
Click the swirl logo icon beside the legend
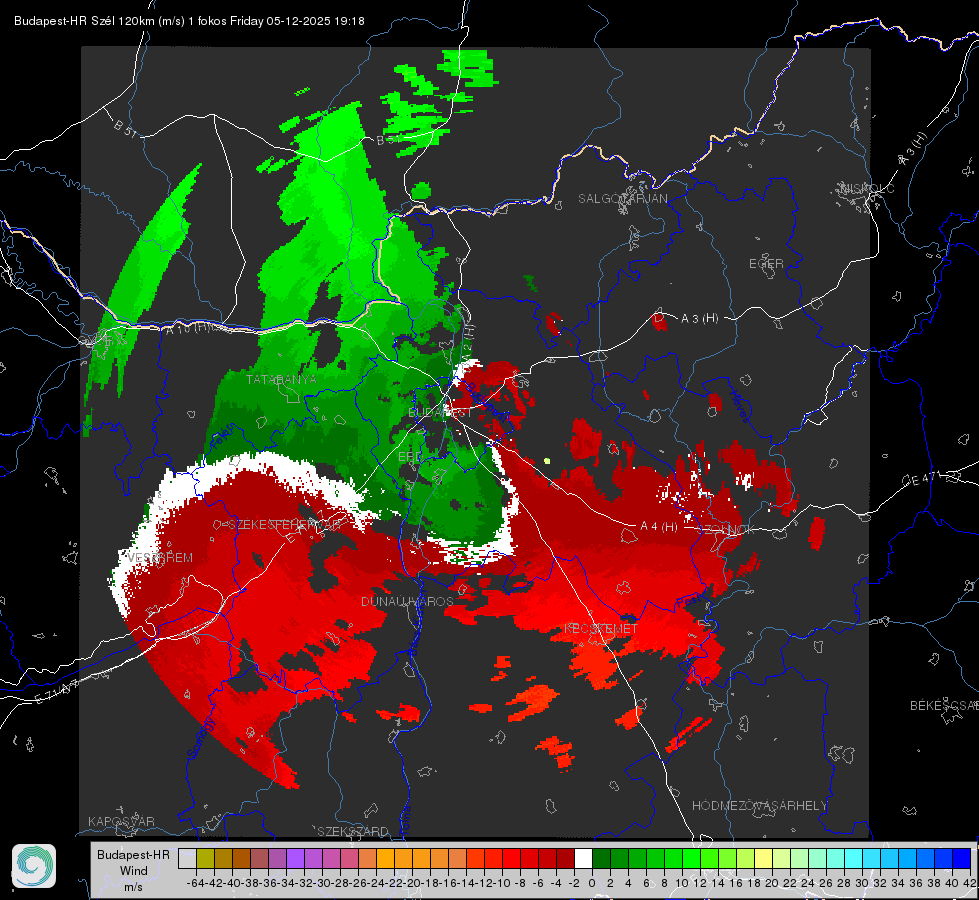[34, 866]
